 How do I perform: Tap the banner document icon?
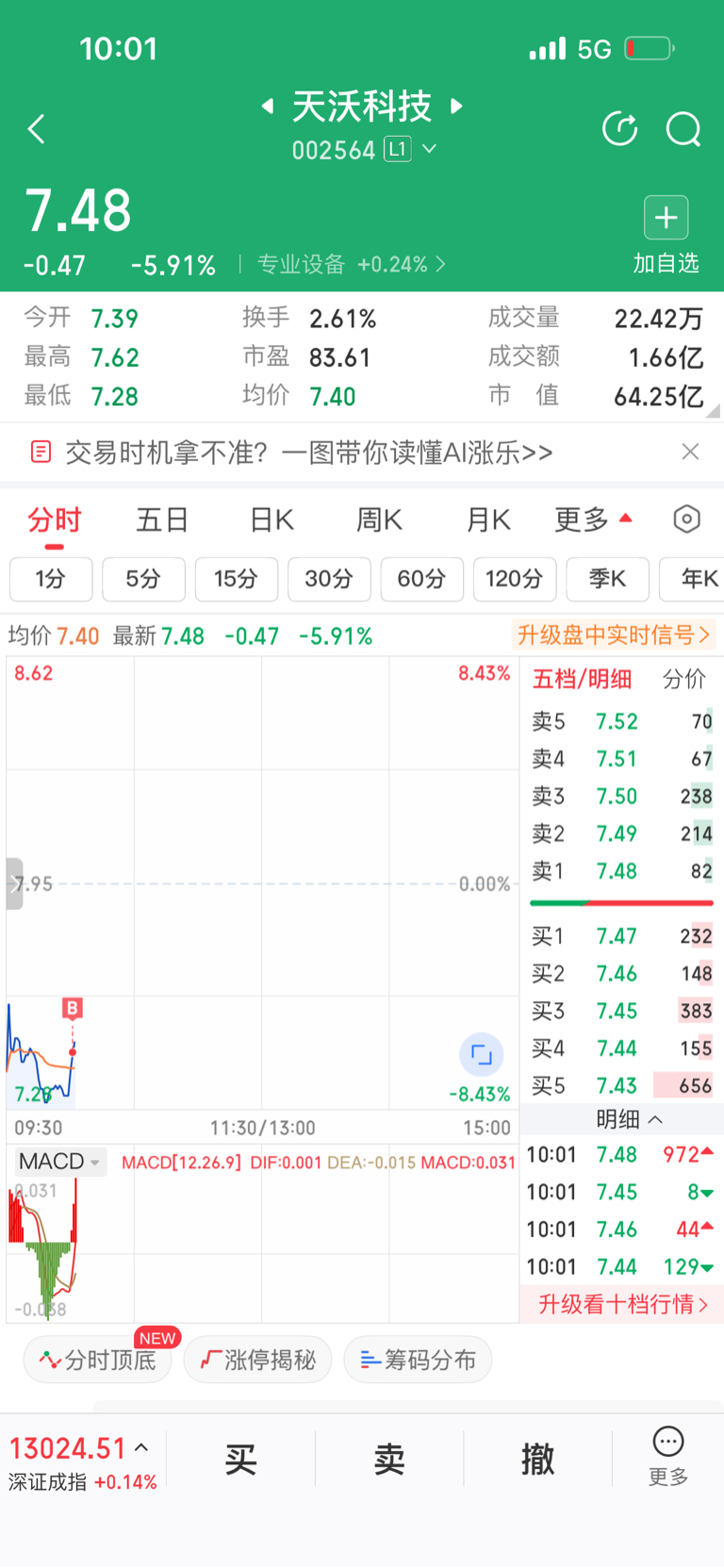click(x=41, y=452)
